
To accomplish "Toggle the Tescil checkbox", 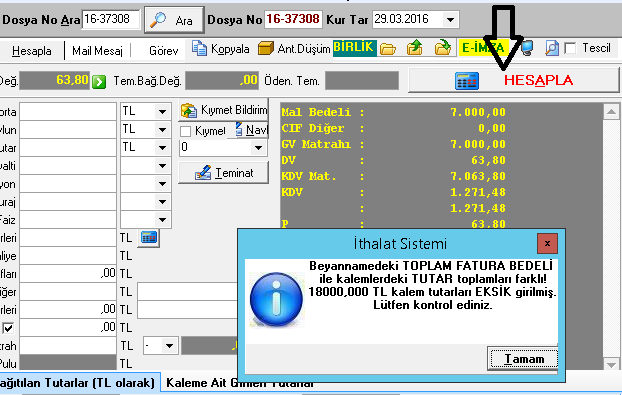I will coord(570,49).
